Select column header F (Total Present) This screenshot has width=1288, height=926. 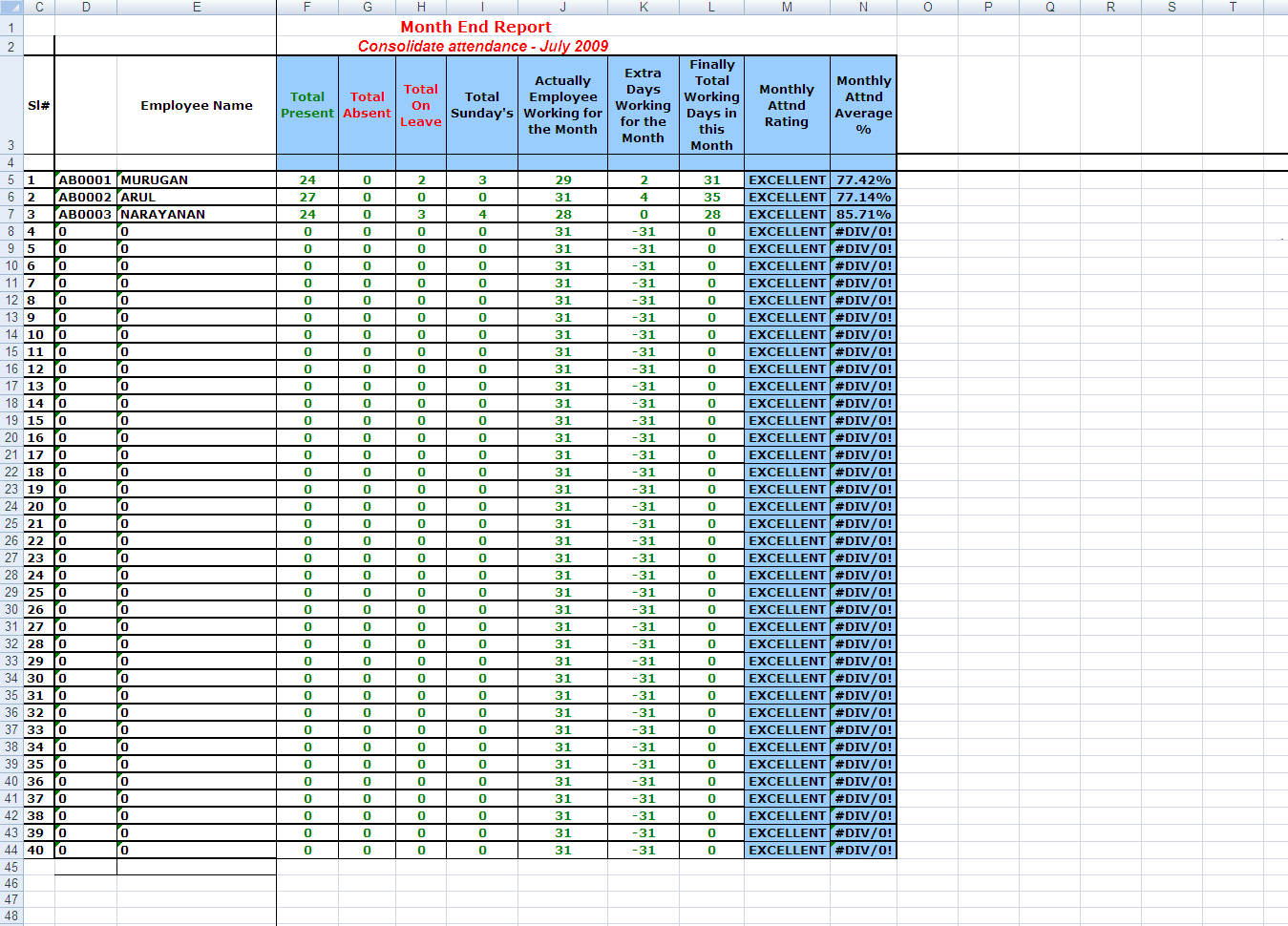pos(306,7)
